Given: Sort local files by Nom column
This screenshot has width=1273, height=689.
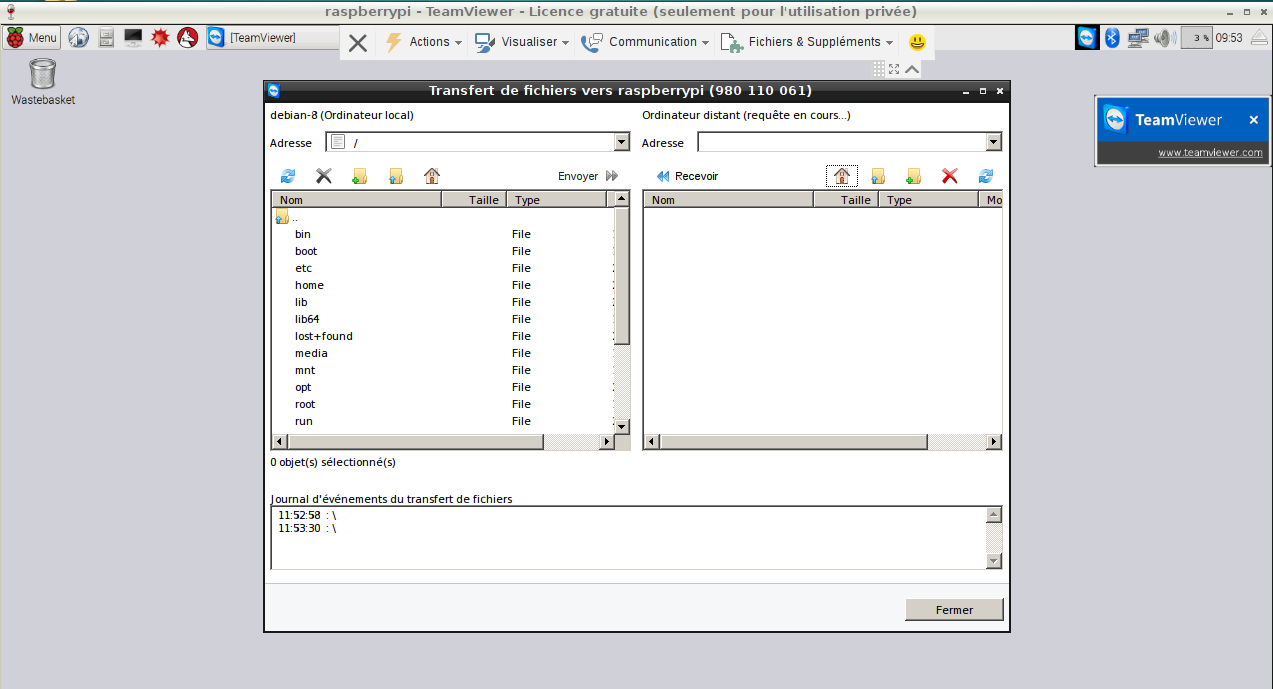Looking at the screenshot, I should click(x=357, y=200).
